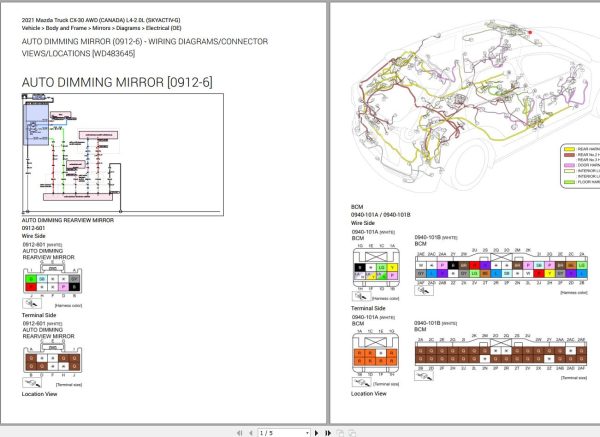Image resolution: width=600 pixels, height=437 pixels.
Task: Select purple DOOR HARNESS legend swatch
Action: [569, 165]
